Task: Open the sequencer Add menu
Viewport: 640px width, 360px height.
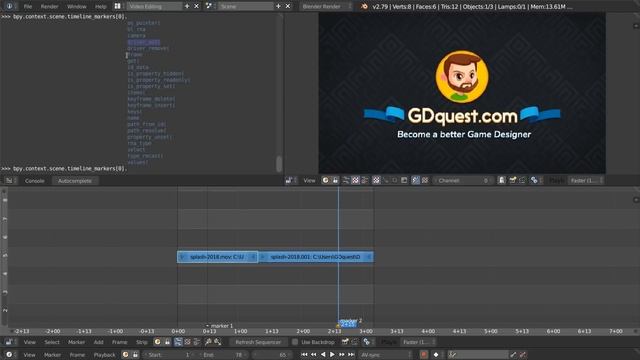Action: pyautogui.click(x=98, y=342)
